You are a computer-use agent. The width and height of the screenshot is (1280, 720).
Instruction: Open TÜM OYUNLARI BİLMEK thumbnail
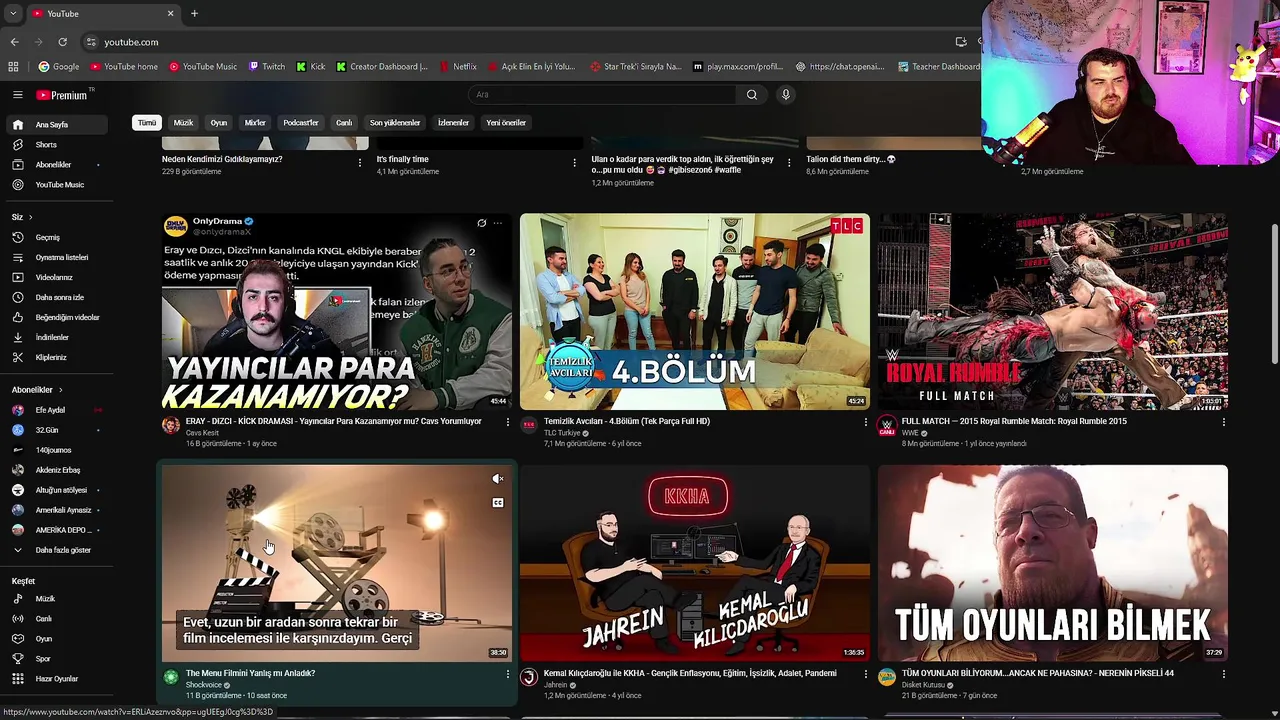[x=1052, y=563]
